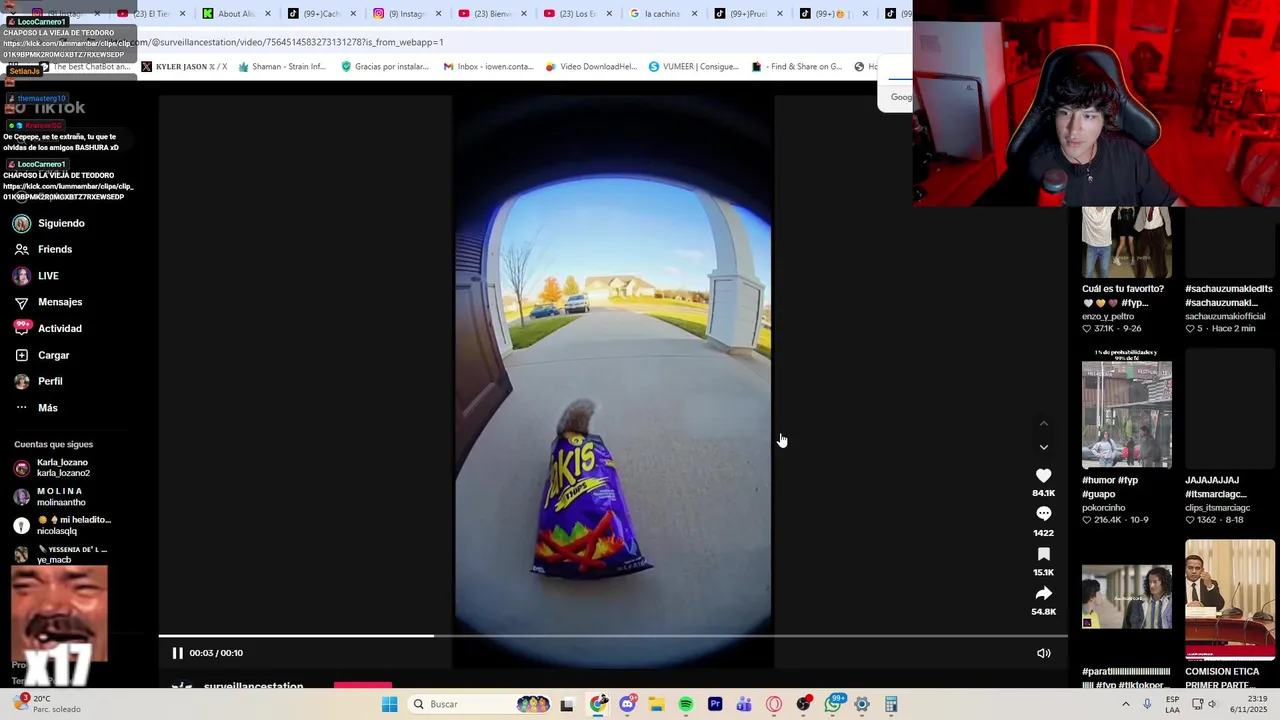Open File Explorer from the taskbar
This screenshot has width=1280, height=720.
point(656,704)
